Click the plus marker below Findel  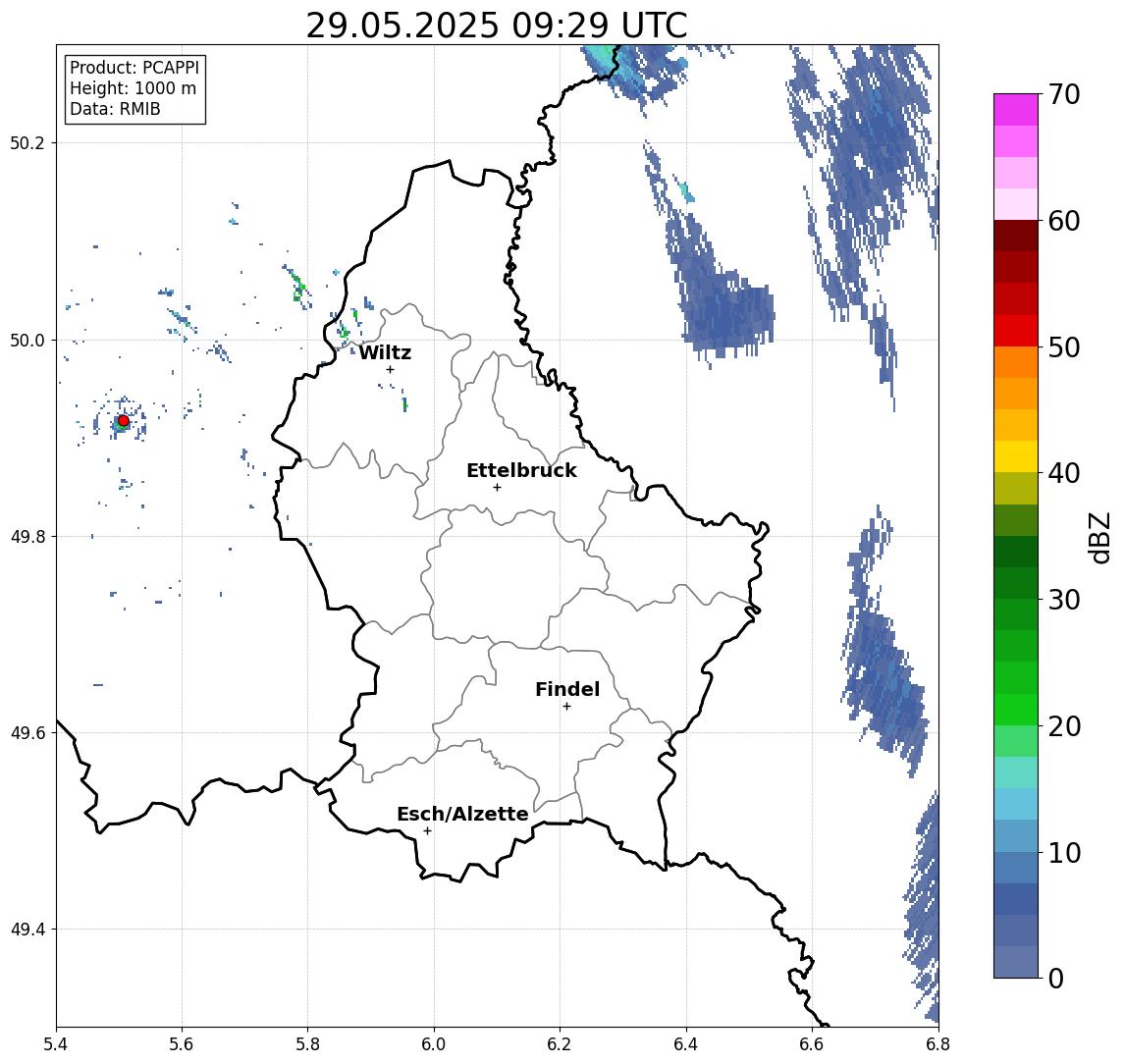pos(566,707)
